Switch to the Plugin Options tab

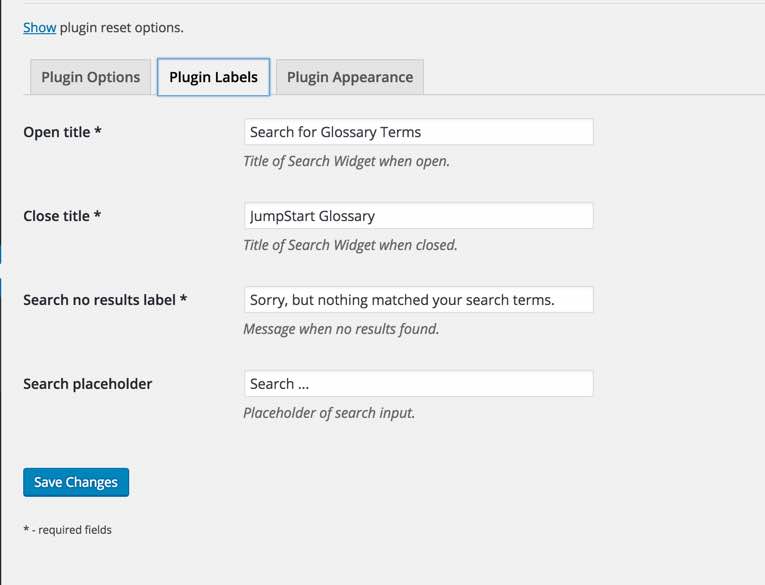[x=91, y=77]
